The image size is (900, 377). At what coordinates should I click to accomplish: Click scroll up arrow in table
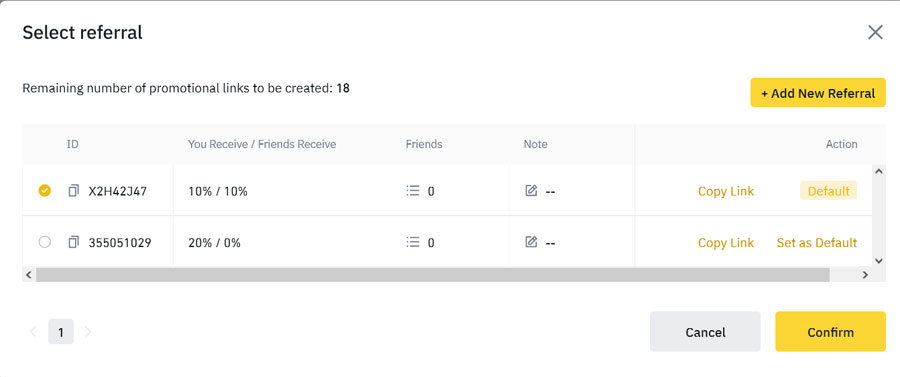click(x=878, y=171)
